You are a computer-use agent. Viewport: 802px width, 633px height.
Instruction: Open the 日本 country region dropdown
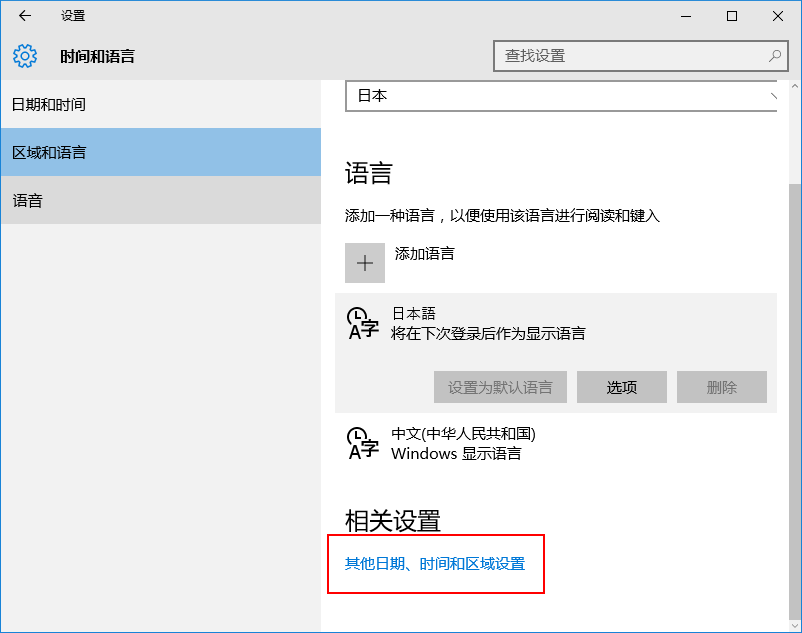click(561, 96)
